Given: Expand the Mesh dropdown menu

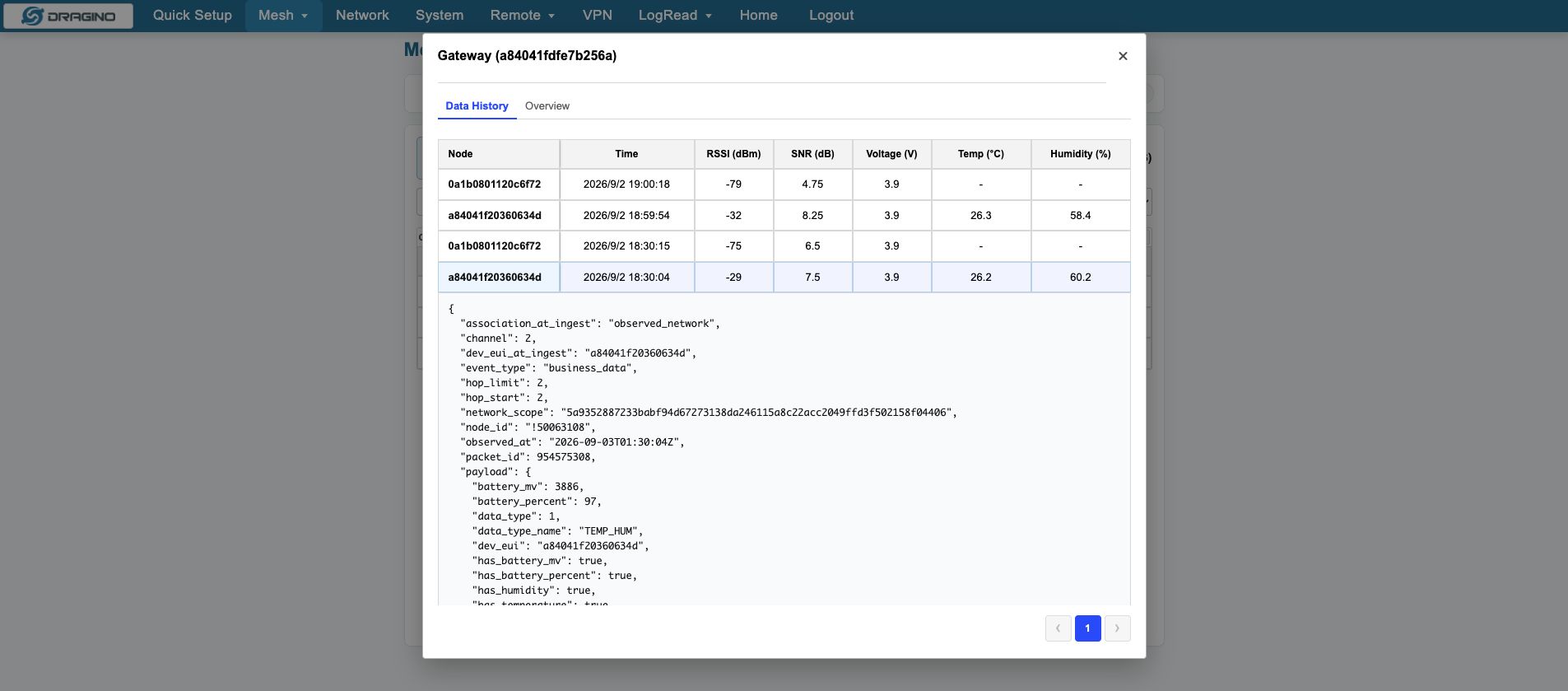Looking at the screenshot, I should (x=283, y=16).
